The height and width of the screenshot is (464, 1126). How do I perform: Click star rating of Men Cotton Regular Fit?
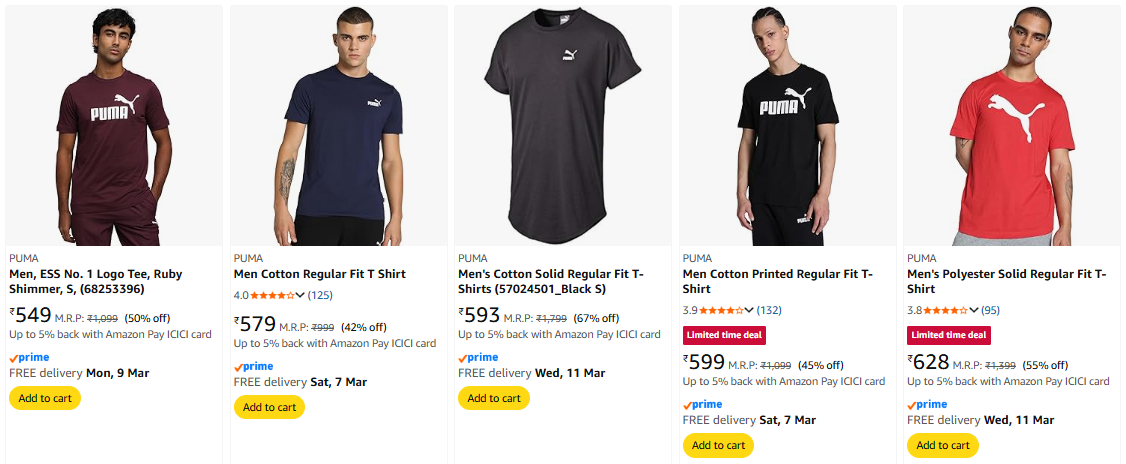click(273, 295)
